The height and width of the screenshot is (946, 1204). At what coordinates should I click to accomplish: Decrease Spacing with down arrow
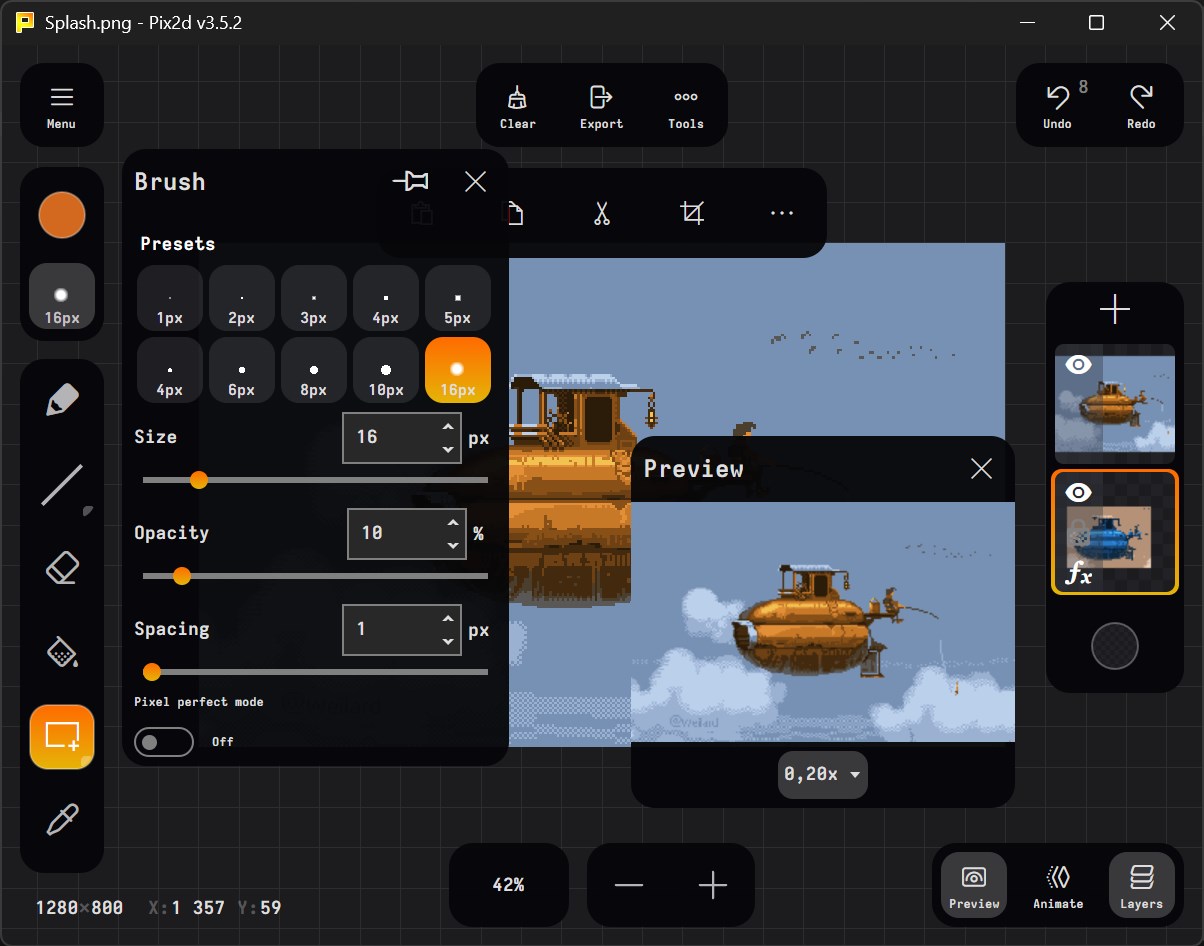[x=448, y=641]
